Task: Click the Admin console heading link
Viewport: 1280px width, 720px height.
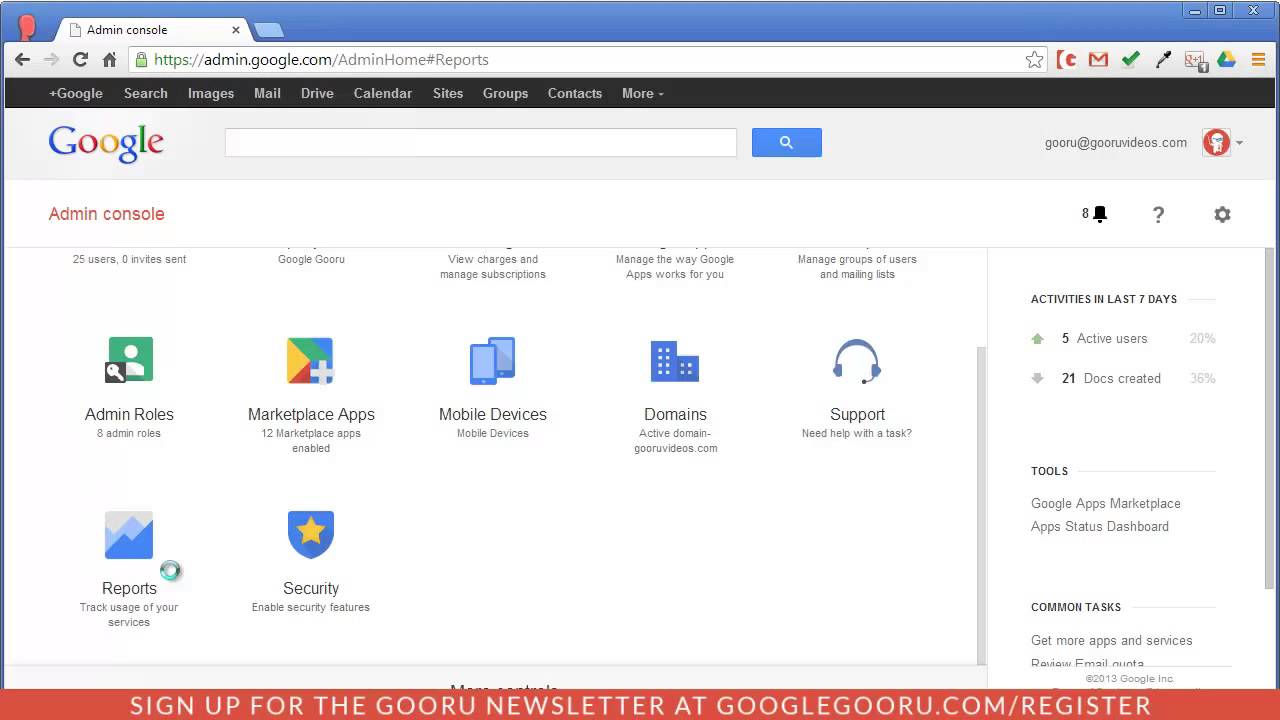Action: click(106, 214)
